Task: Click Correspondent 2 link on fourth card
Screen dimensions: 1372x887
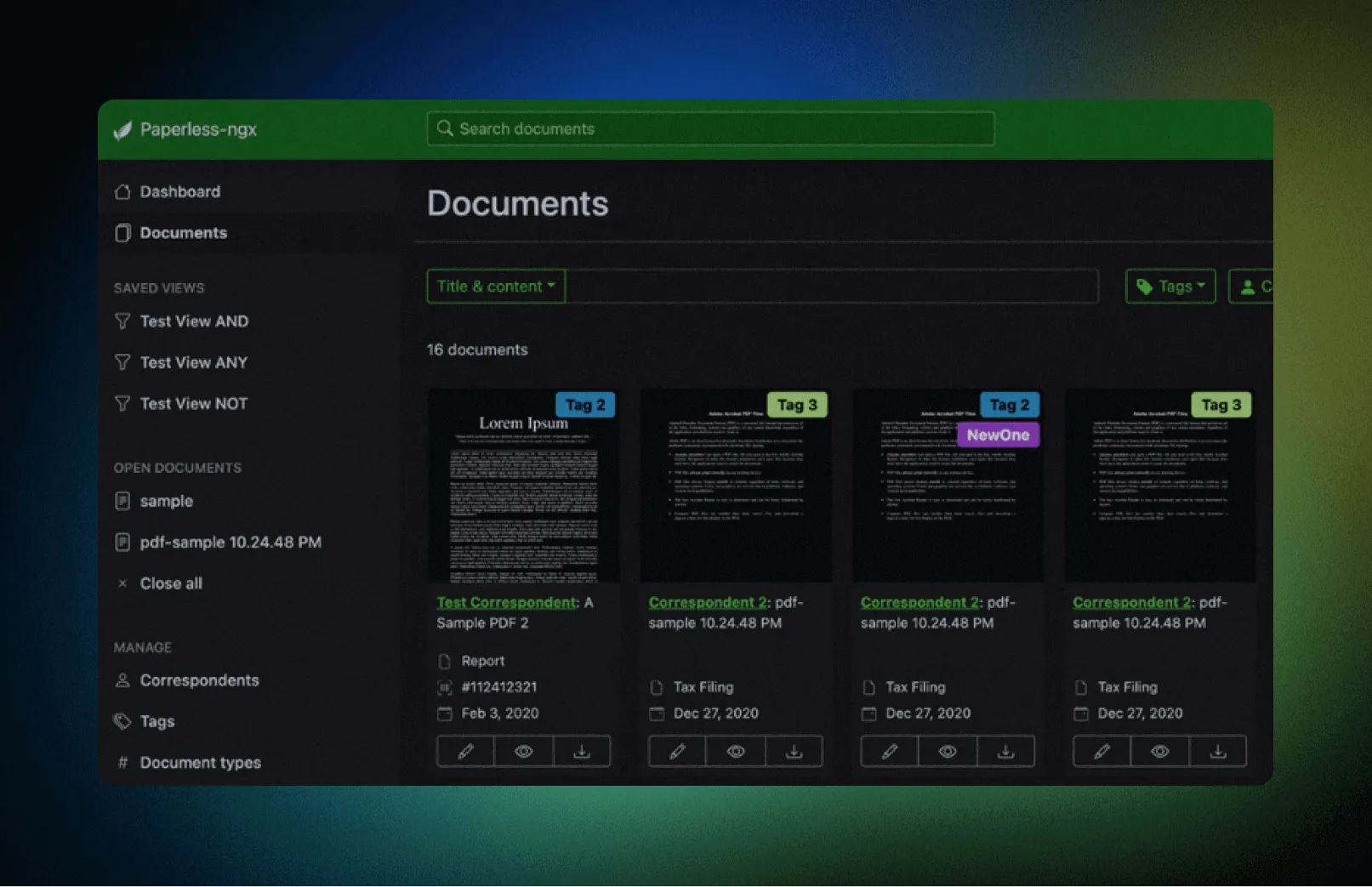Action: (x=1132, y=602)
